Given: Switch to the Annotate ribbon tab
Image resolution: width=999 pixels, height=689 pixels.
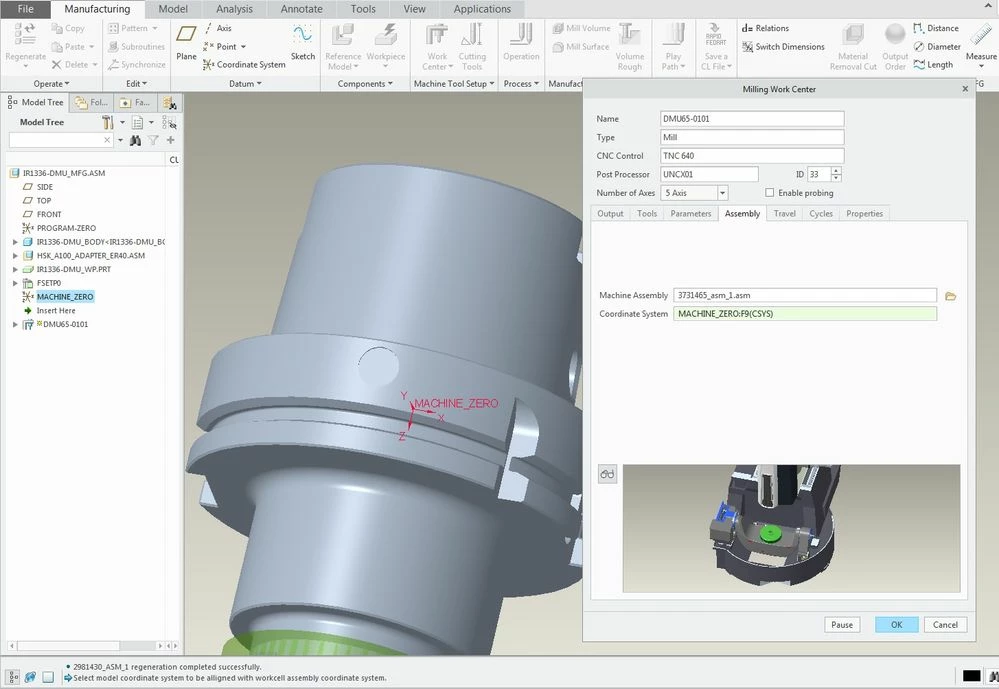Looking at the screenshot, I should point(301,9).
